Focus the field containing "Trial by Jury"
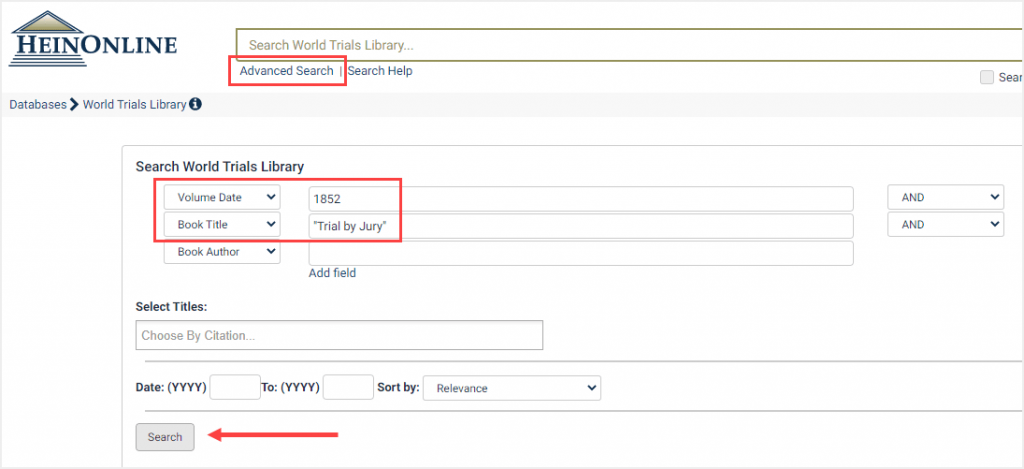 point(581,226)
